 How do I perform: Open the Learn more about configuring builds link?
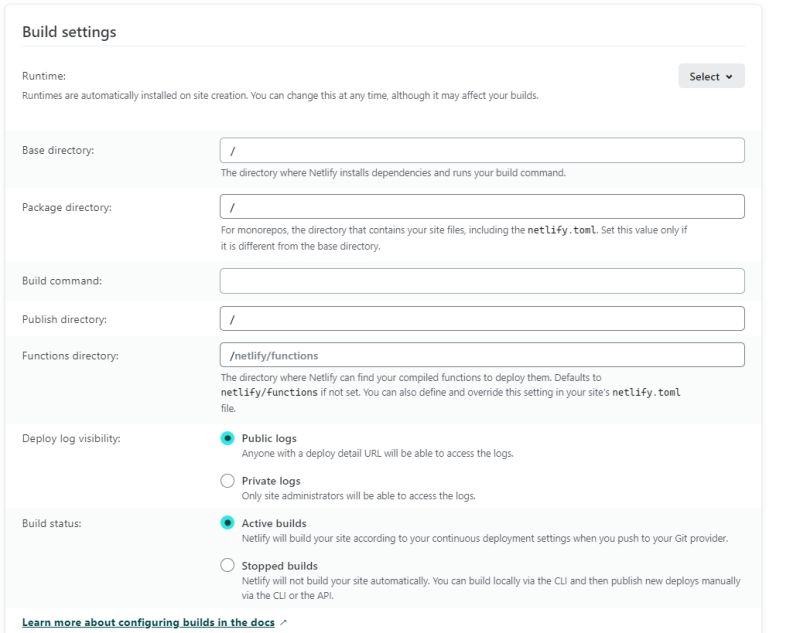[x=148, y=622]
